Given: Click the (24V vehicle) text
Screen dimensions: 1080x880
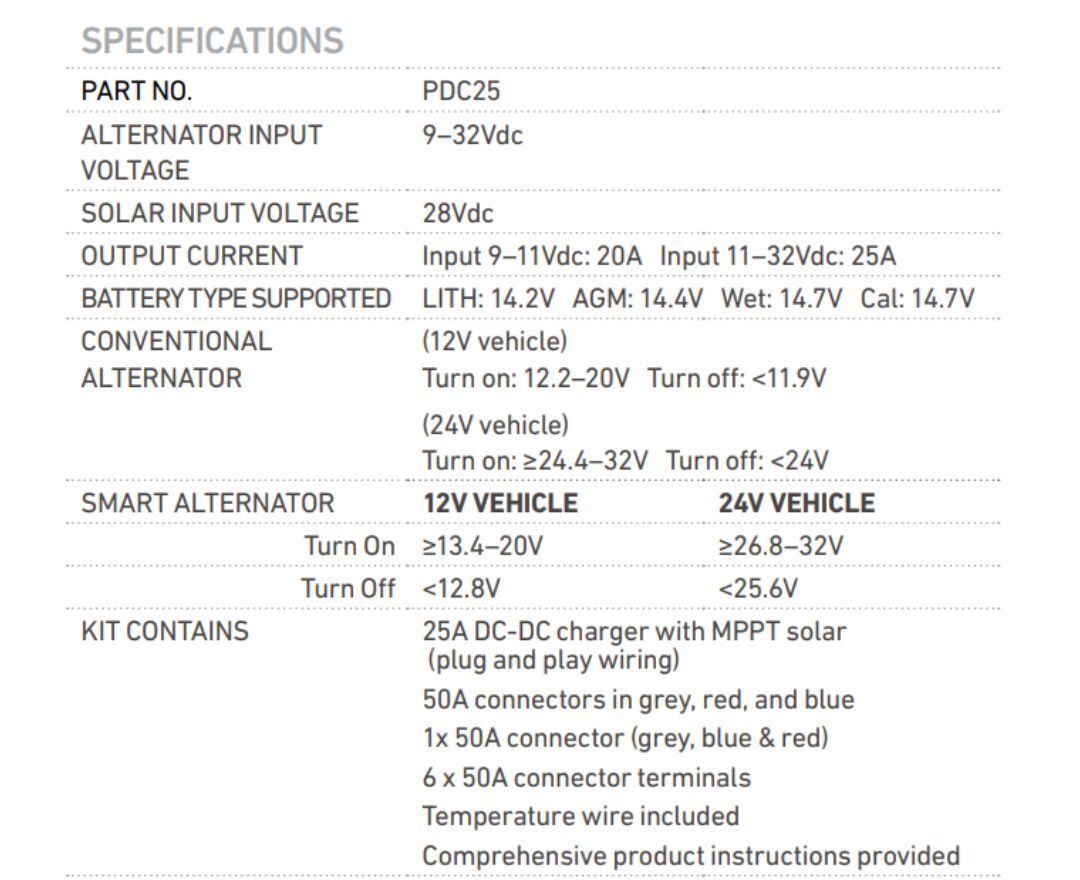Looking at the screenshot, I should point(495,425).
